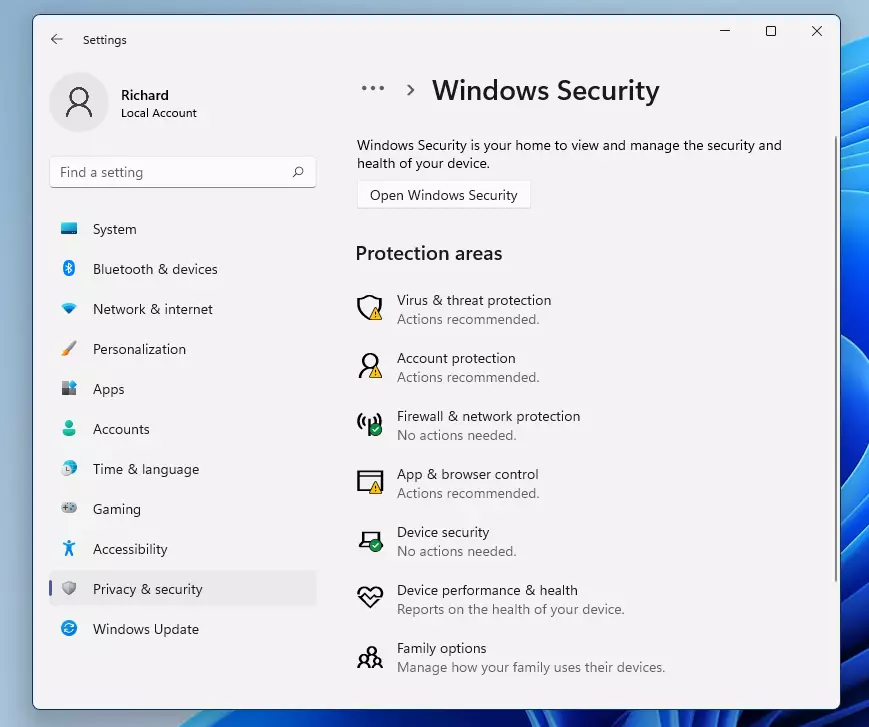Open the System settings category
This screenshot has width=869, height=727.
pos(183,229)
